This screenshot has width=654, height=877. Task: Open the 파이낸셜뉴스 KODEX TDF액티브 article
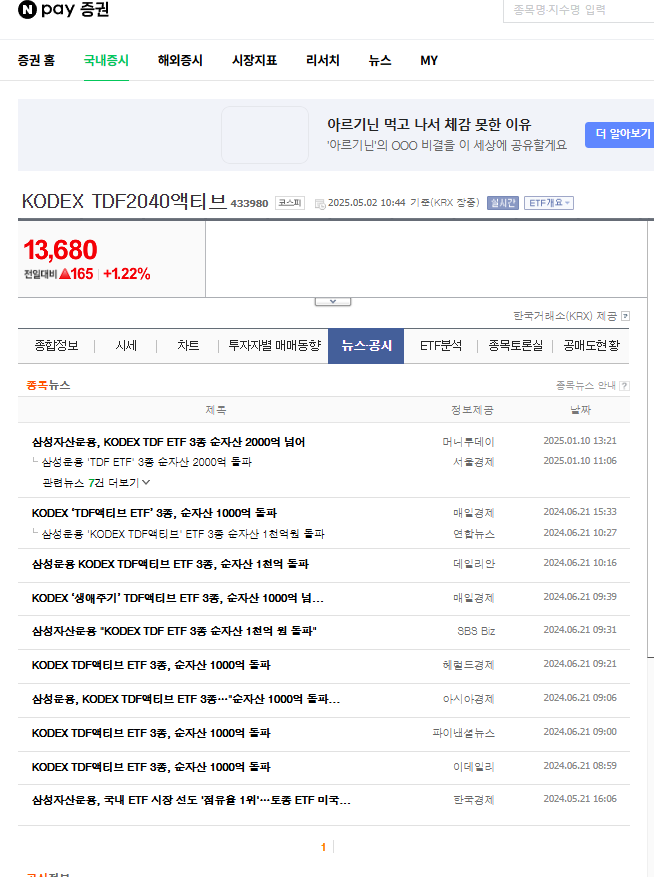[151, 733]
